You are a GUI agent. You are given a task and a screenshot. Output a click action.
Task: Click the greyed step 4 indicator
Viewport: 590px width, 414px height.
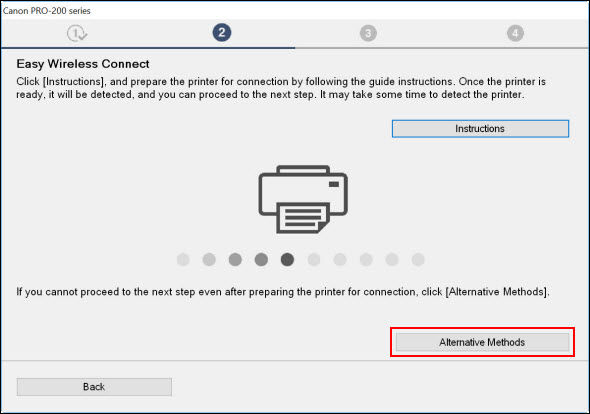click(515, 33)
